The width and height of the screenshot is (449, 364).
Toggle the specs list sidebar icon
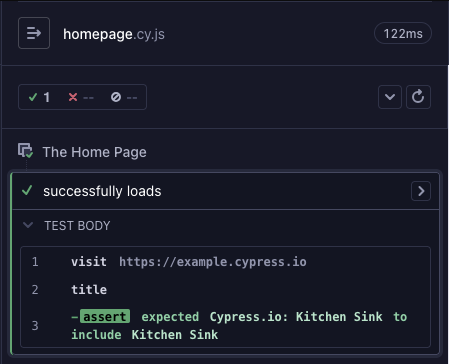click(34, 33)
